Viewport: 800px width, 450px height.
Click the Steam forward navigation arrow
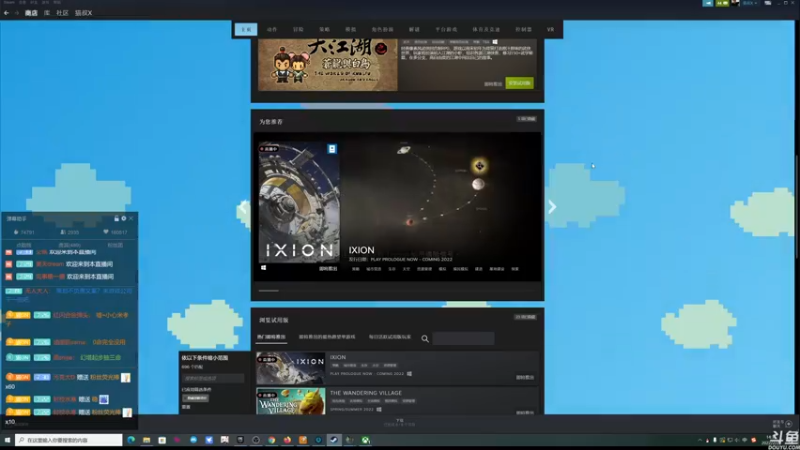tap(16, 13)
